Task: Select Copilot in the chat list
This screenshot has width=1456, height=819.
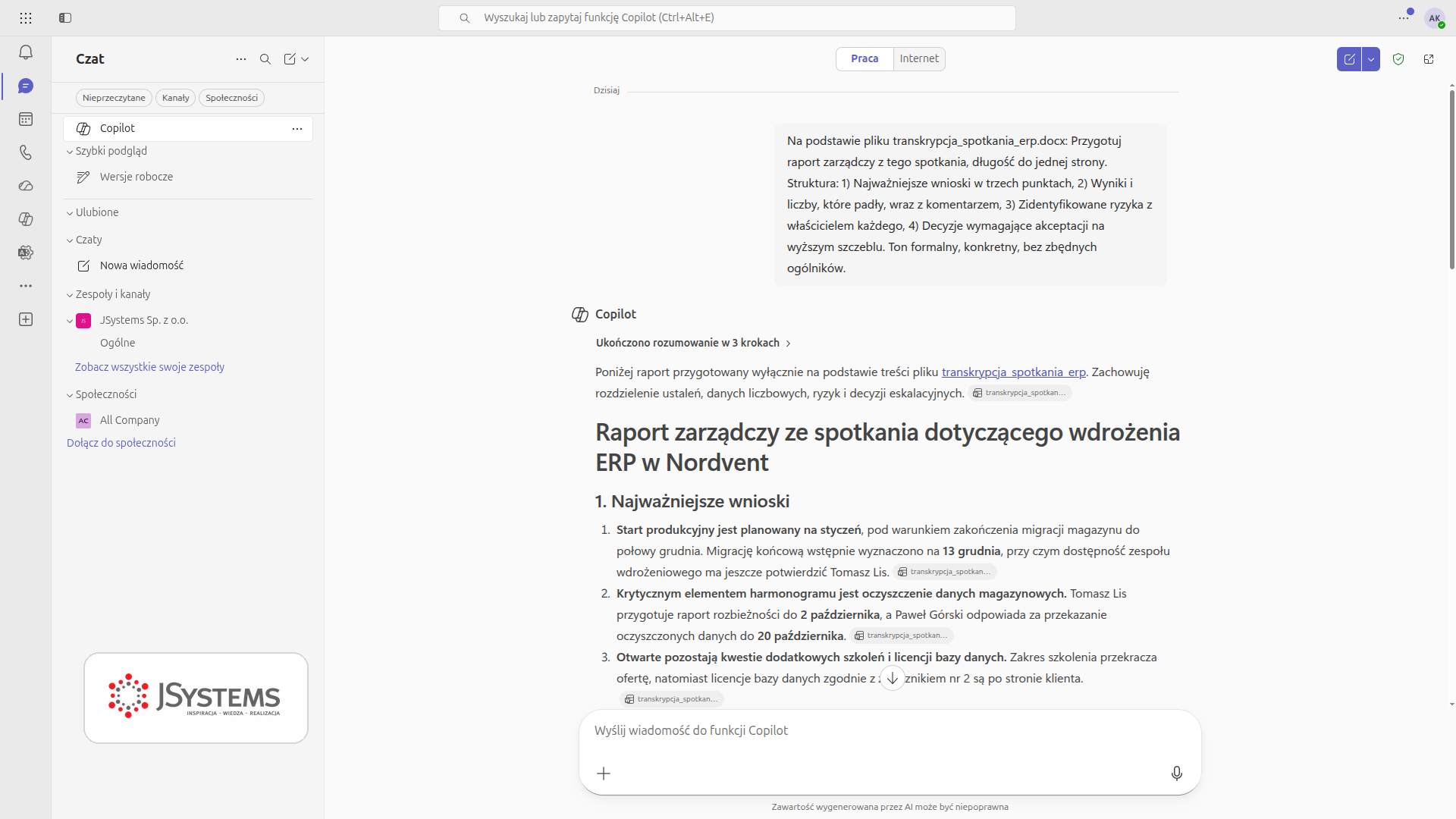Action: tap(188, 129)
